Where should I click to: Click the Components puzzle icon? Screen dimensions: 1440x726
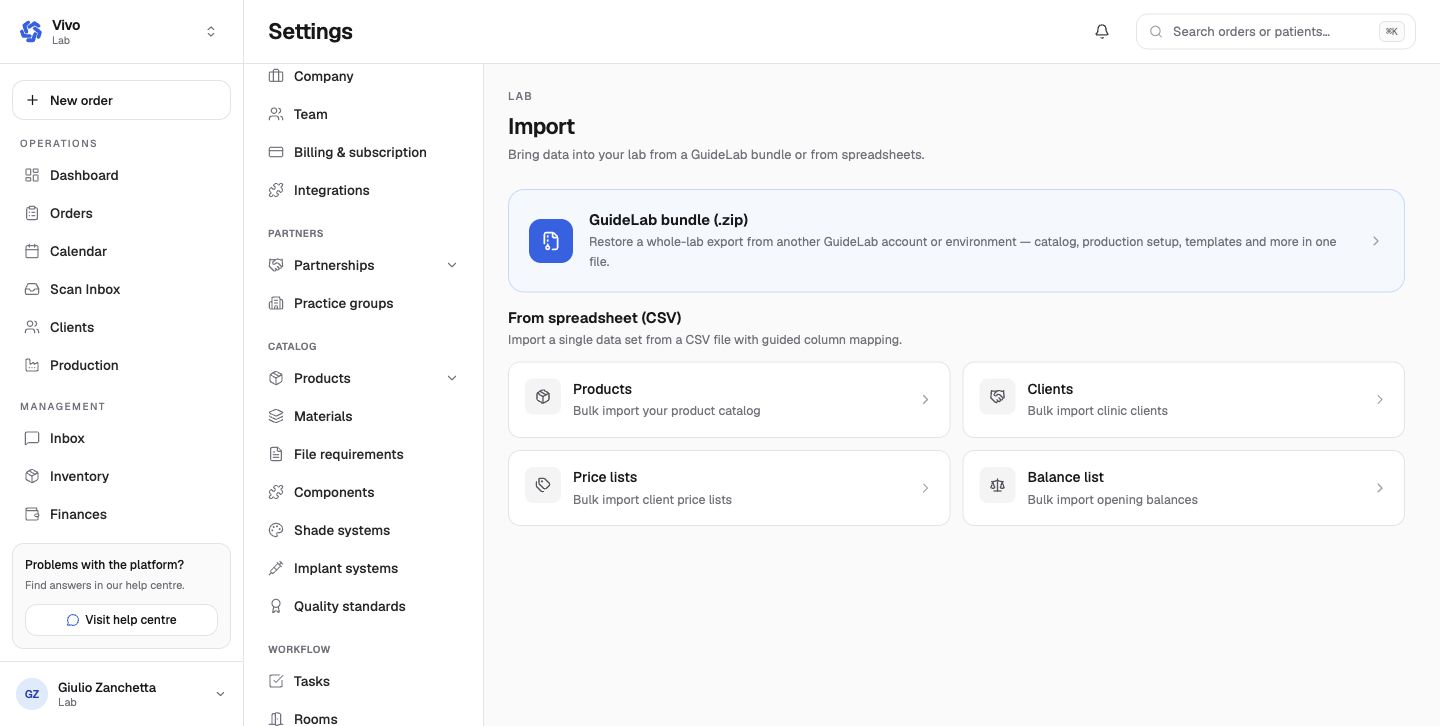[276, 492]
